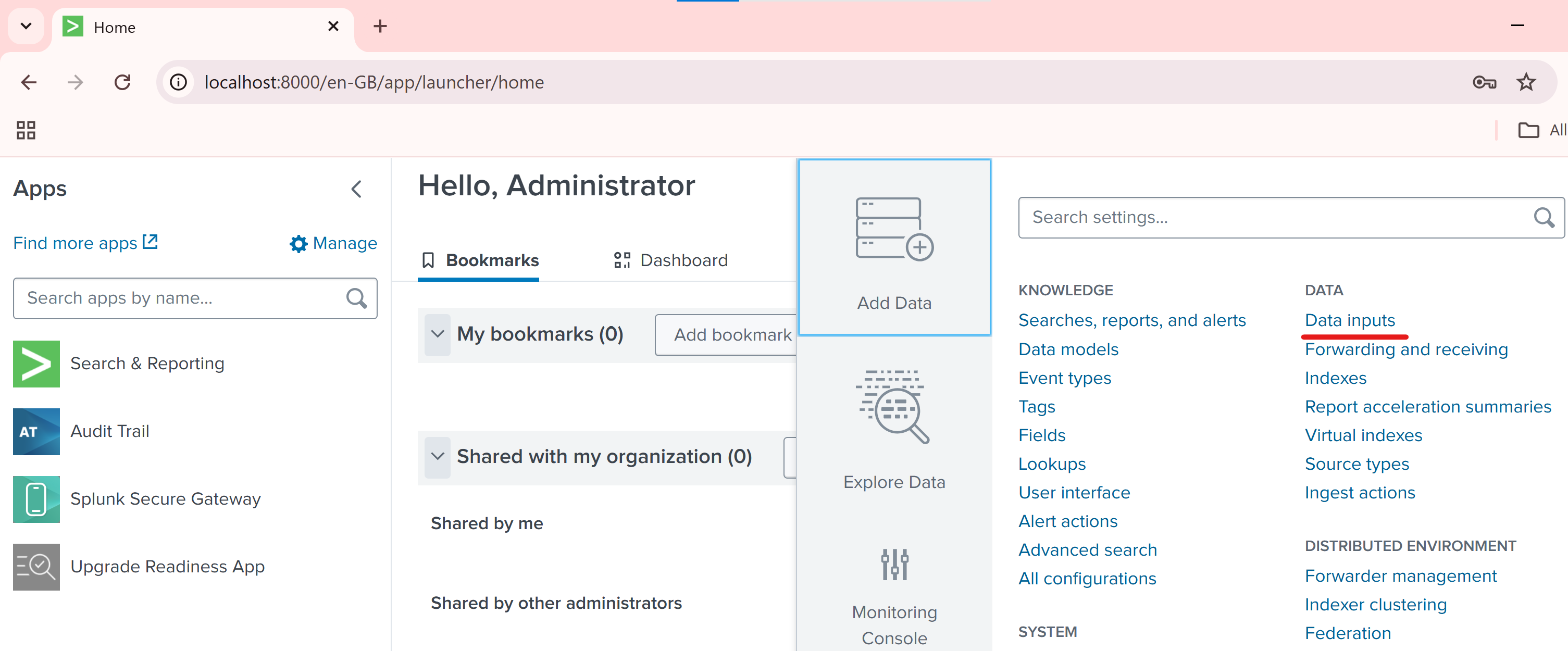
Task: Open the Audit Trail app icon
Action: (x=36, y=431)
